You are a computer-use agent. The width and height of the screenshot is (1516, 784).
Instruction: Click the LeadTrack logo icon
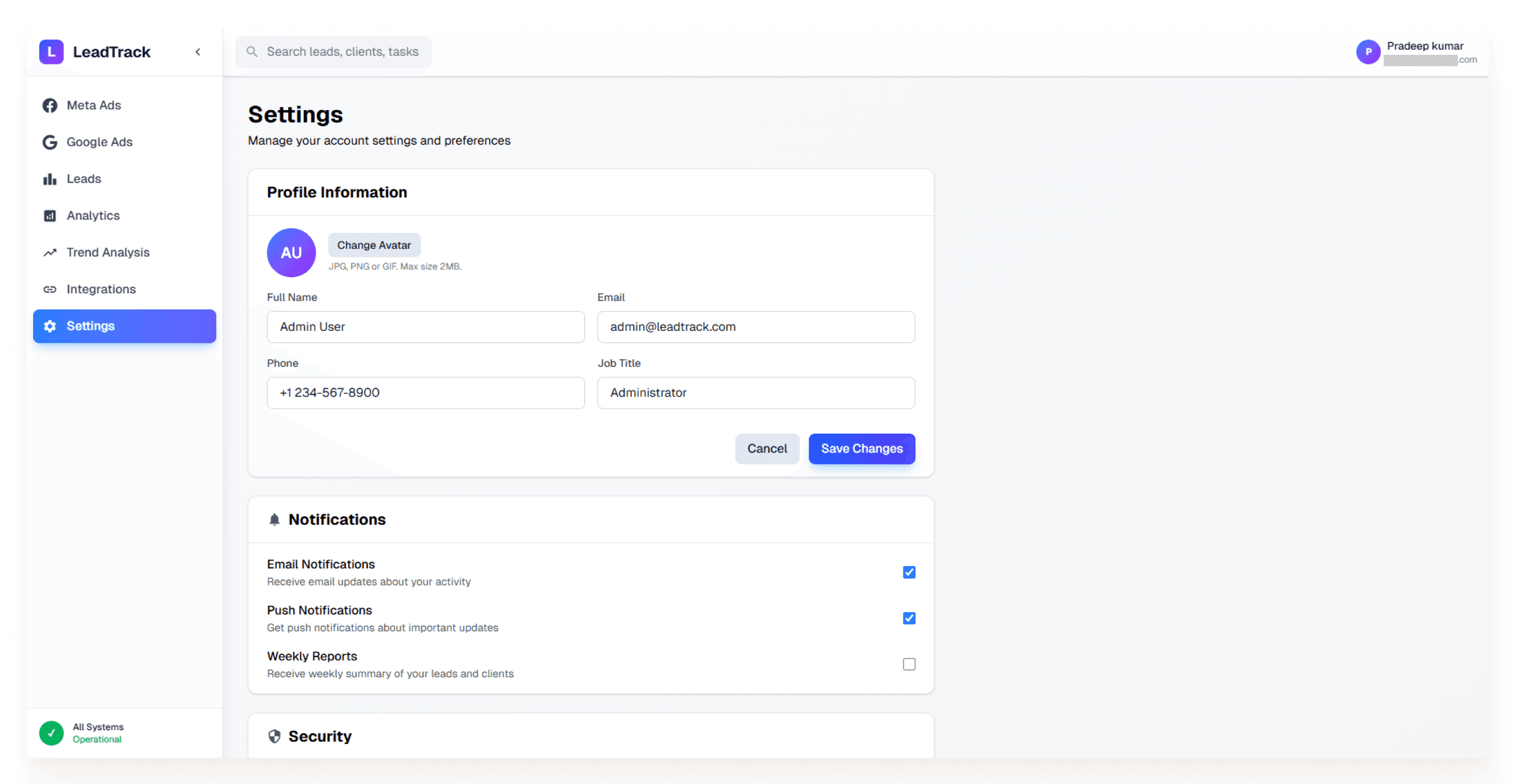51,52
